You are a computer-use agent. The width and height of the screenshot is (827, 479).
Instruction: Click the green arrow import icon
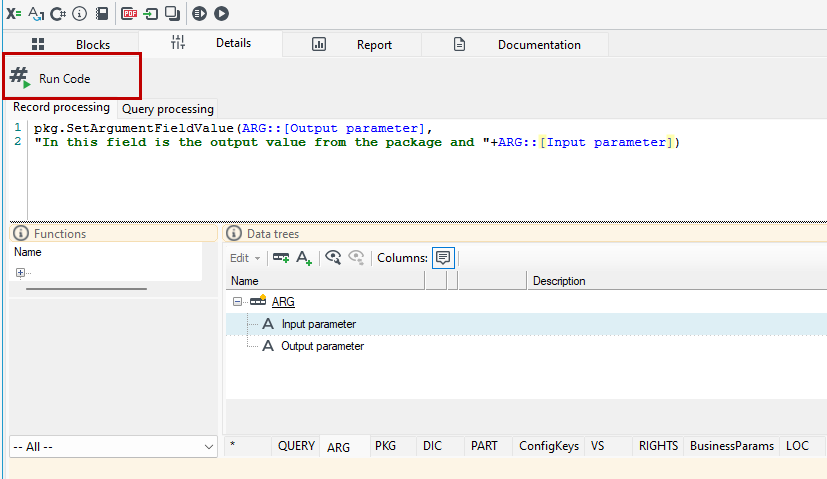151,13
